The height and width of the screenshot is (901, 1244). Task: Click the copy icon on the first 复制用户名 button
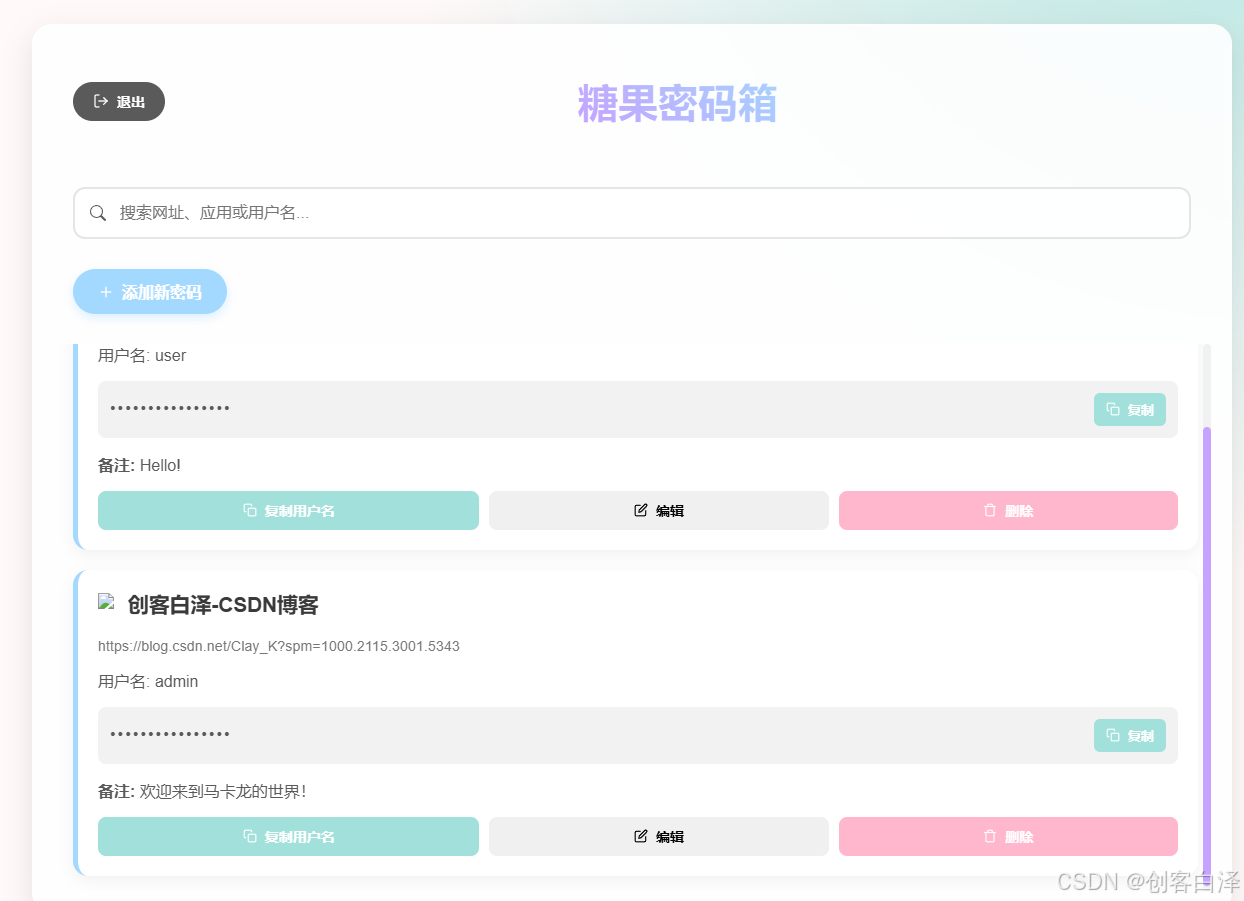coord(248,510)
